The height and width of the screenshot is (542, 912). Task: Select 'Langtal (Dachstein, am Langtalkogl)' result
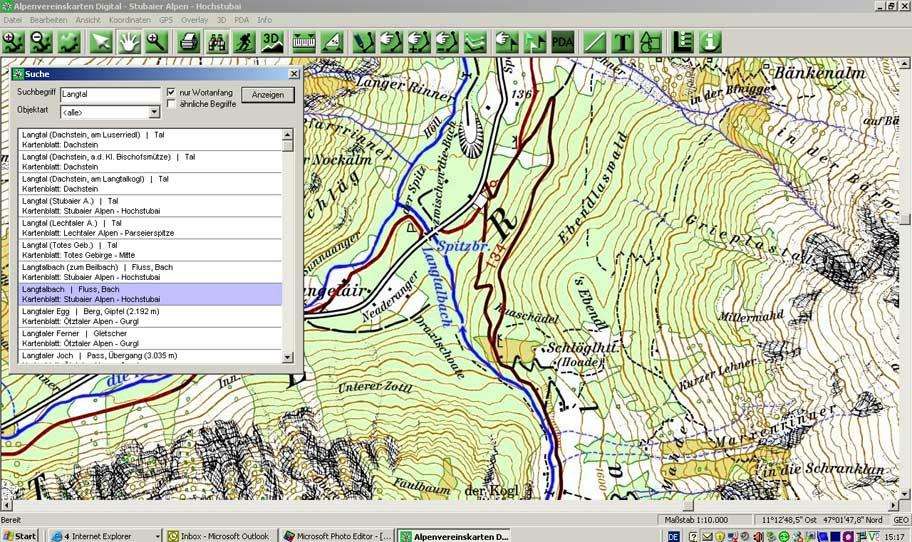click(x=150, y=184)
